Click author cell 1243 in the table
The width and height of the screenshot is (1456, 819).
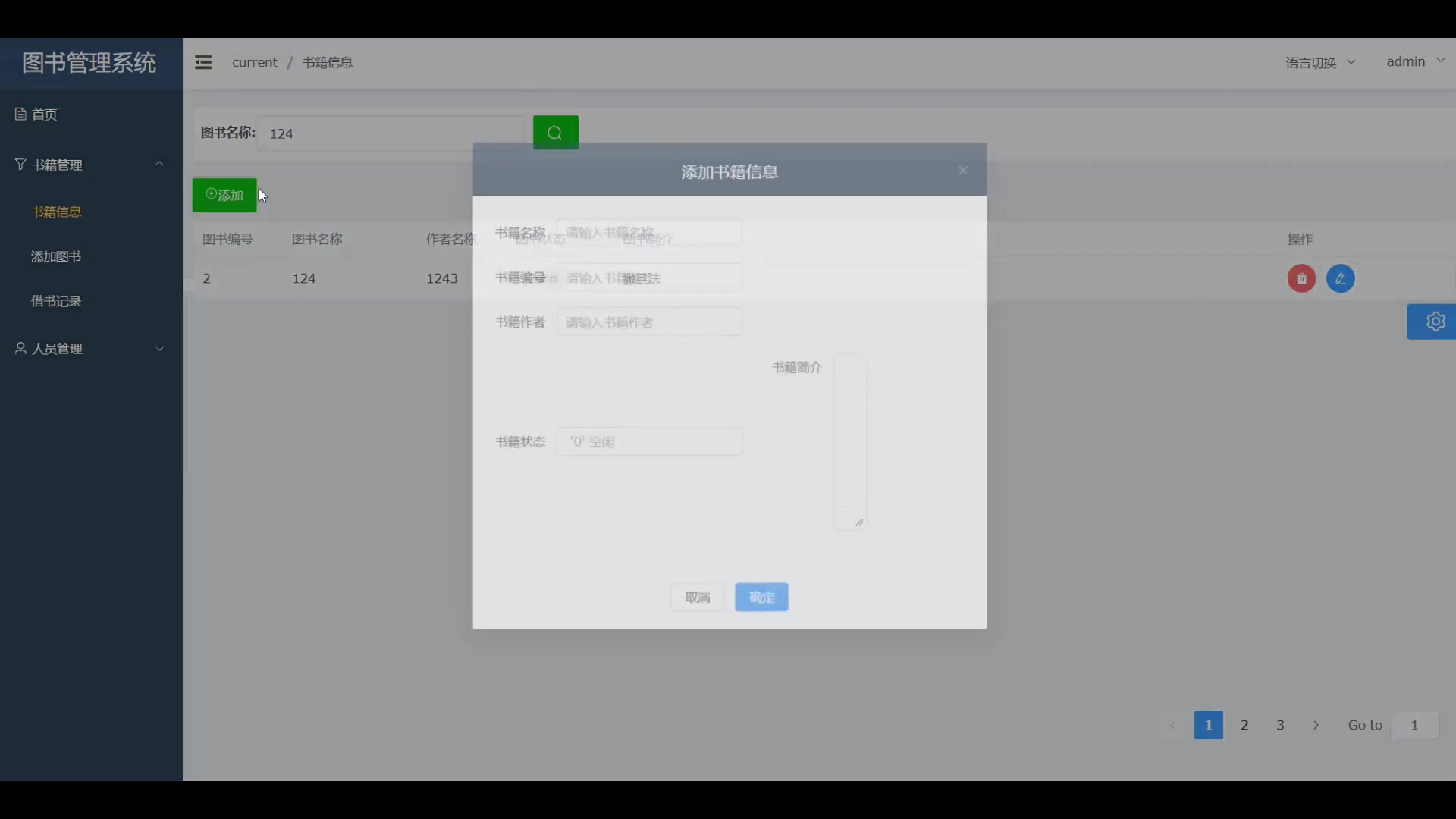click(442, 278)
